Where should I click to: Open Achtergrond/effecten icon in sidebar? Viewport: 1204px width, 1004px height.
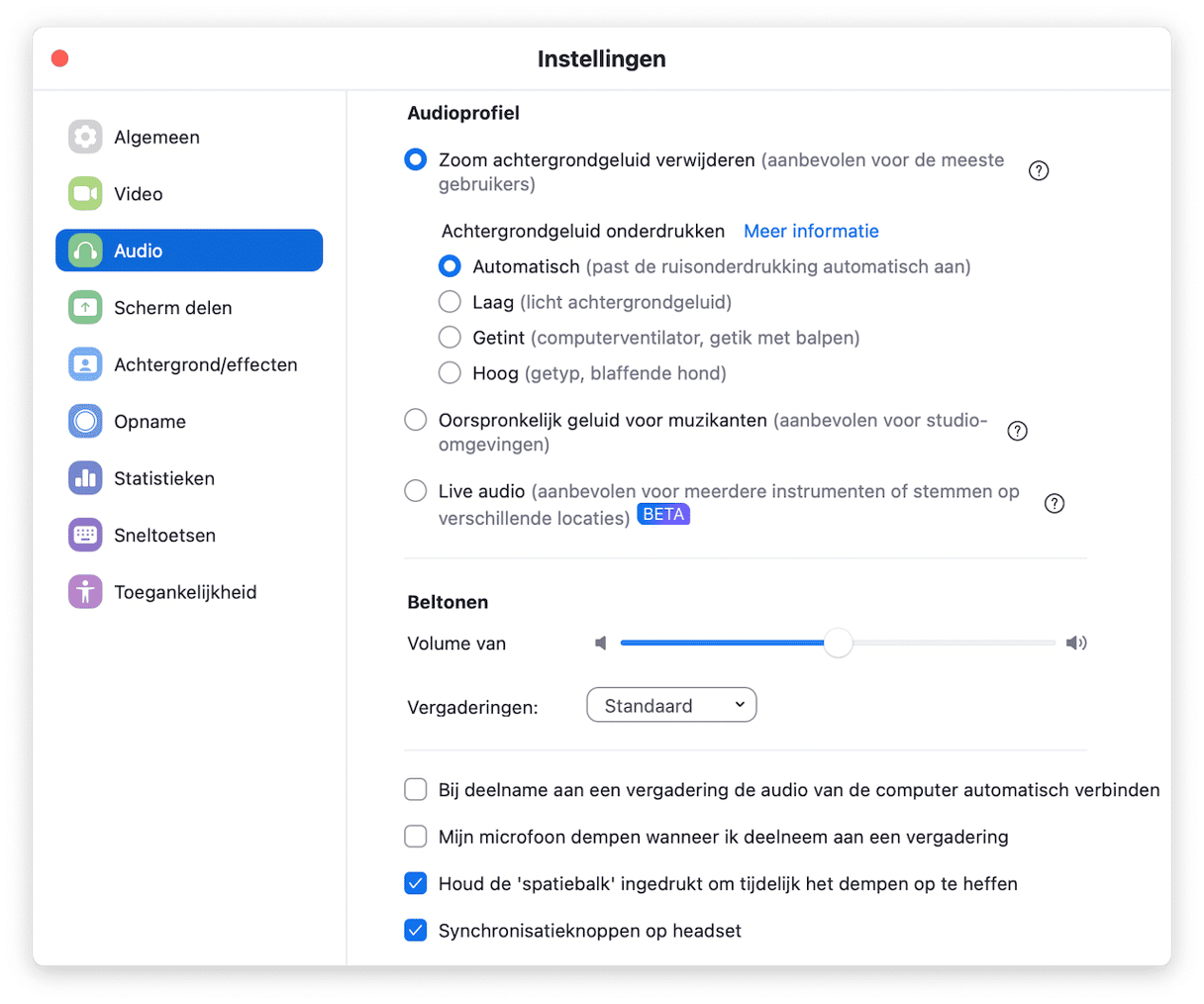point(85,364)
